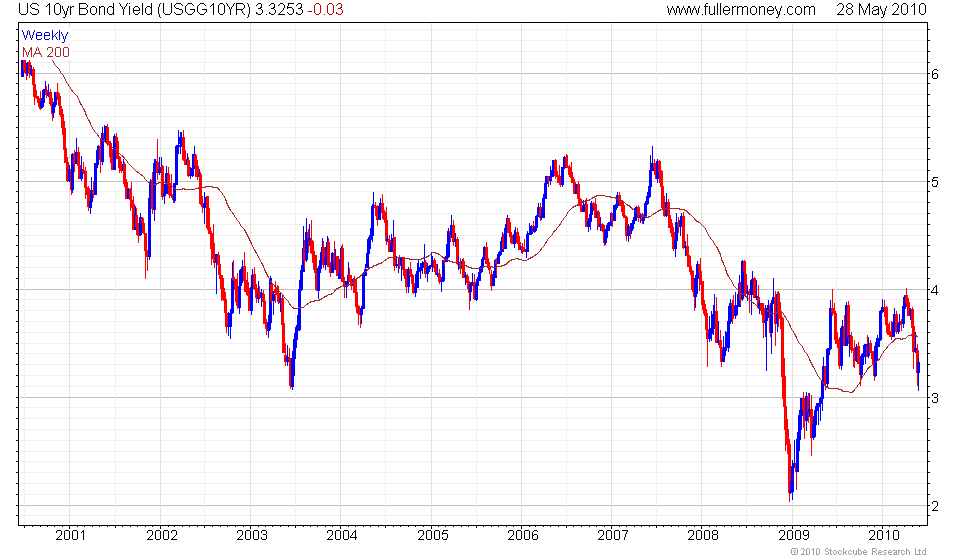Select the current yield value 3.3253
This screenshot has width=980, height=560.
click(x=279, y=10)
